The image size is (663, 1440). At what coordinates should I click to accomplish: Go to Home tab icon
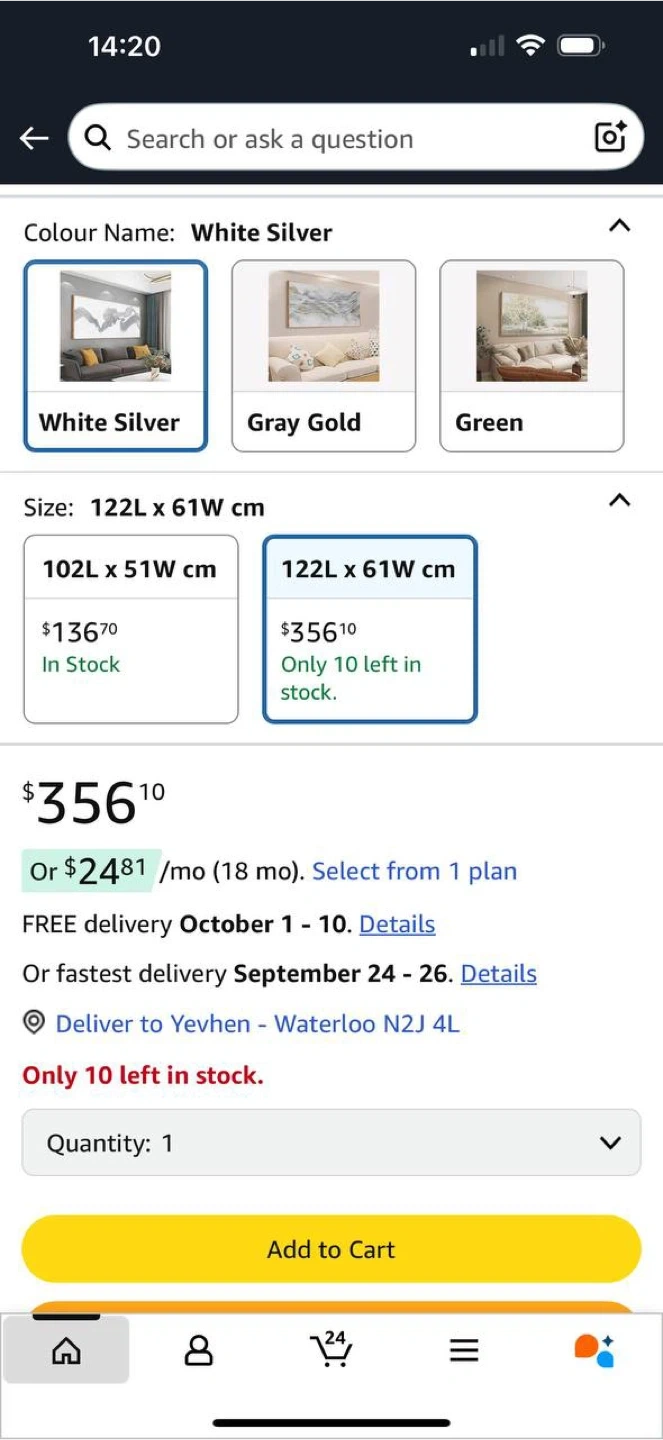(66, 1351)
